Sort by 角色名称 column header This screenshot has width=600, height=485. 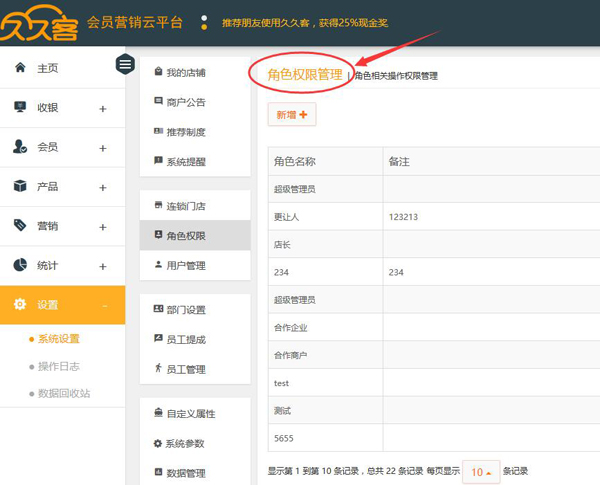click(x=294, y=161)
